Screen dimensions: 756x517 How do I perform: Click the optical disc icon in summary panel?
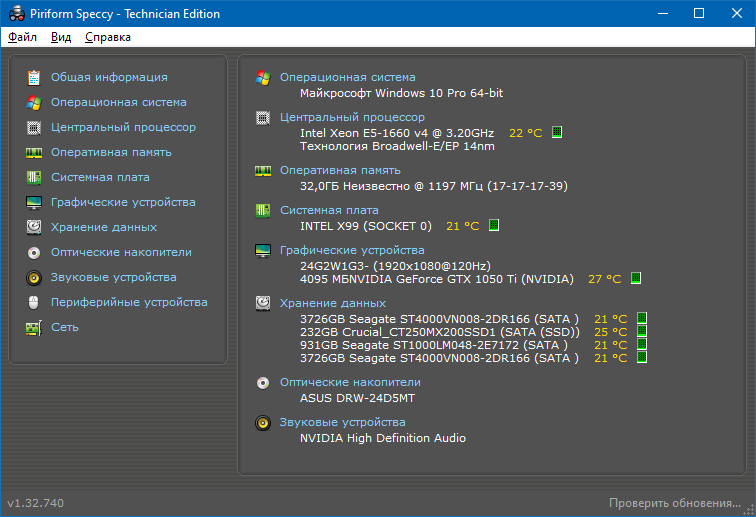[263, 382]
